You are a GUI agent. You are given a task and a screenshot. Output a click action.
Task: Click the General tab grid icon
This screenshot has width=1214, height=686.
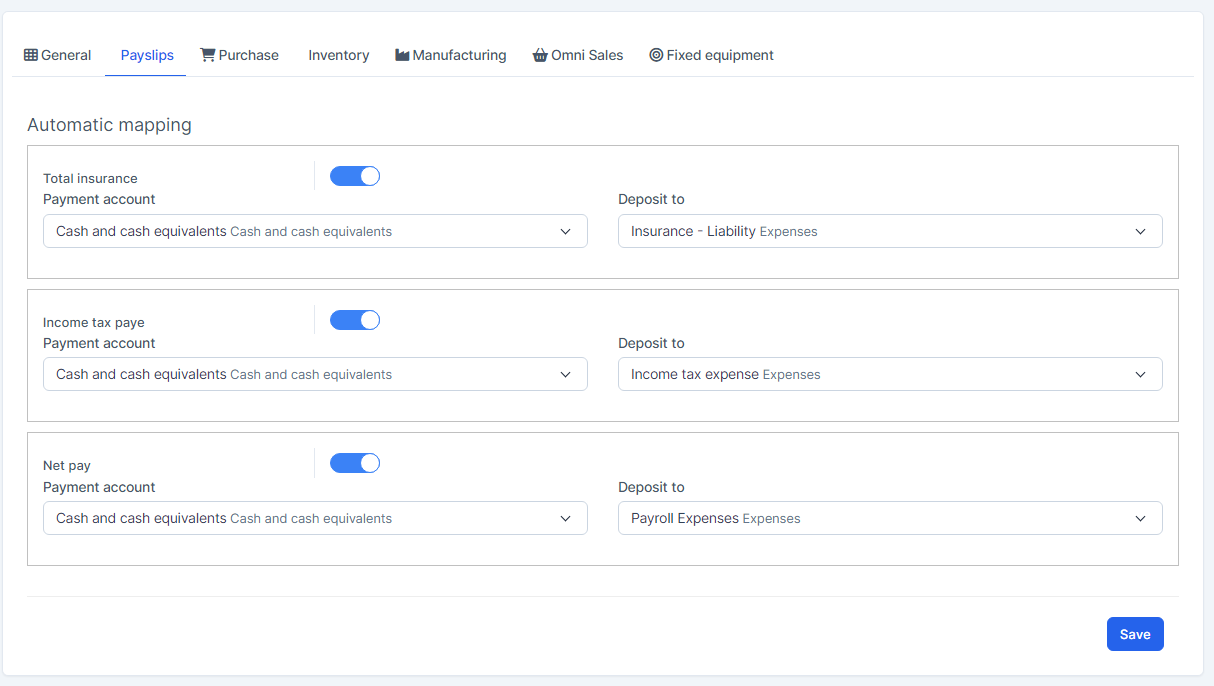(31, 55)
